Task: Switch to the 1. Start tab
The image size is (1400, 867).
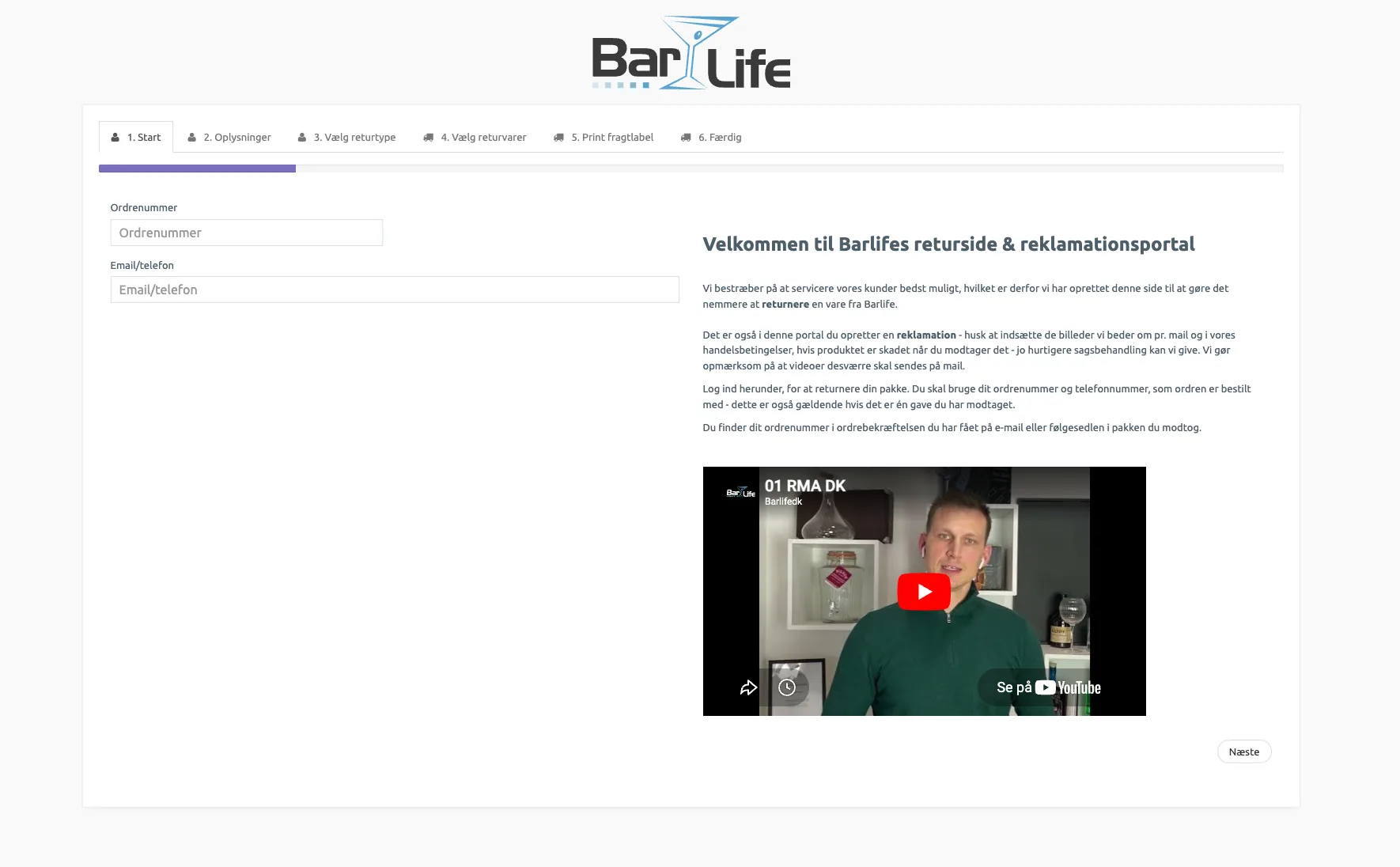Action: [136, 137]
